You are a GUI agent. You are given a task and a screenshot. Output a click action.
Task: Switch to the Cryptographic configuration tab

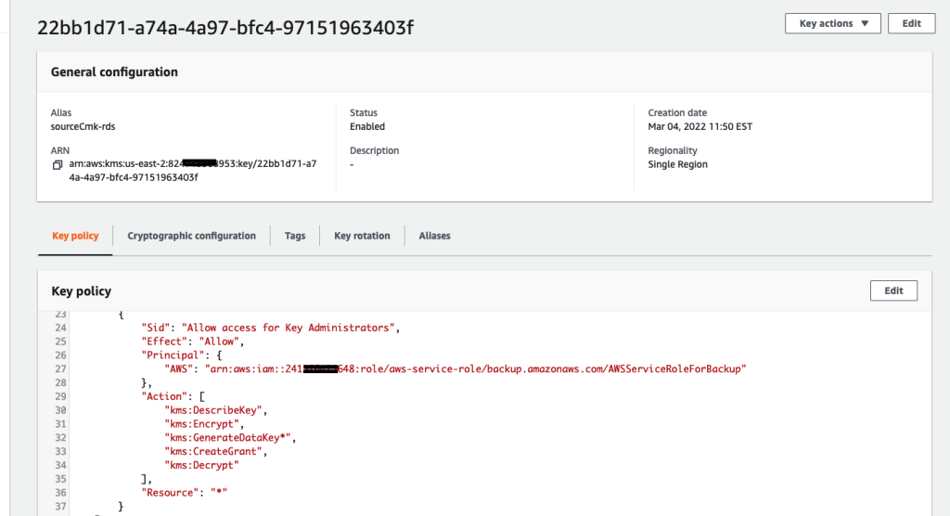(x=191, y=236)
